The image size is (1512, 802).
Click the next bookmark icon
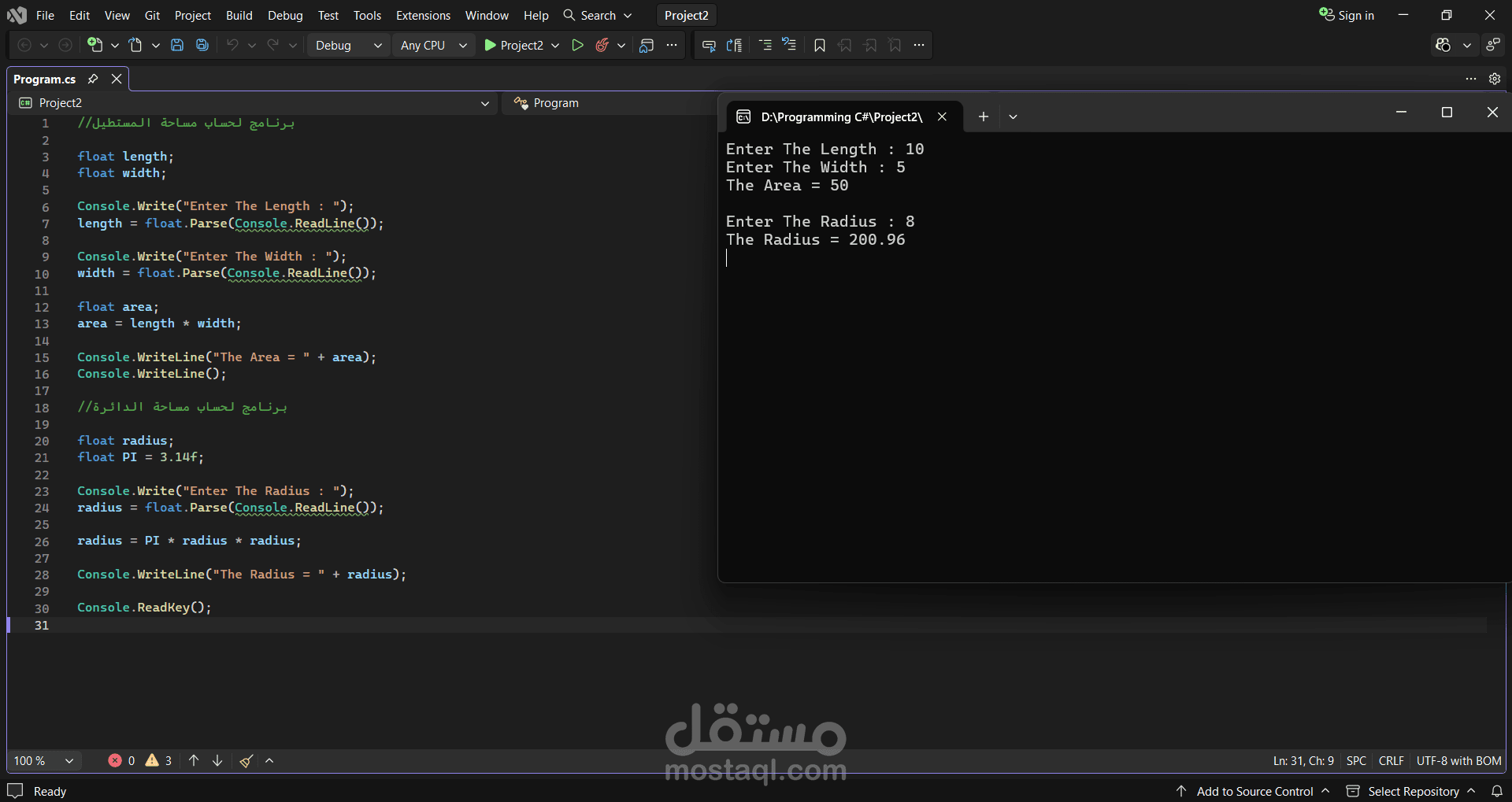(x=870, y=45)
